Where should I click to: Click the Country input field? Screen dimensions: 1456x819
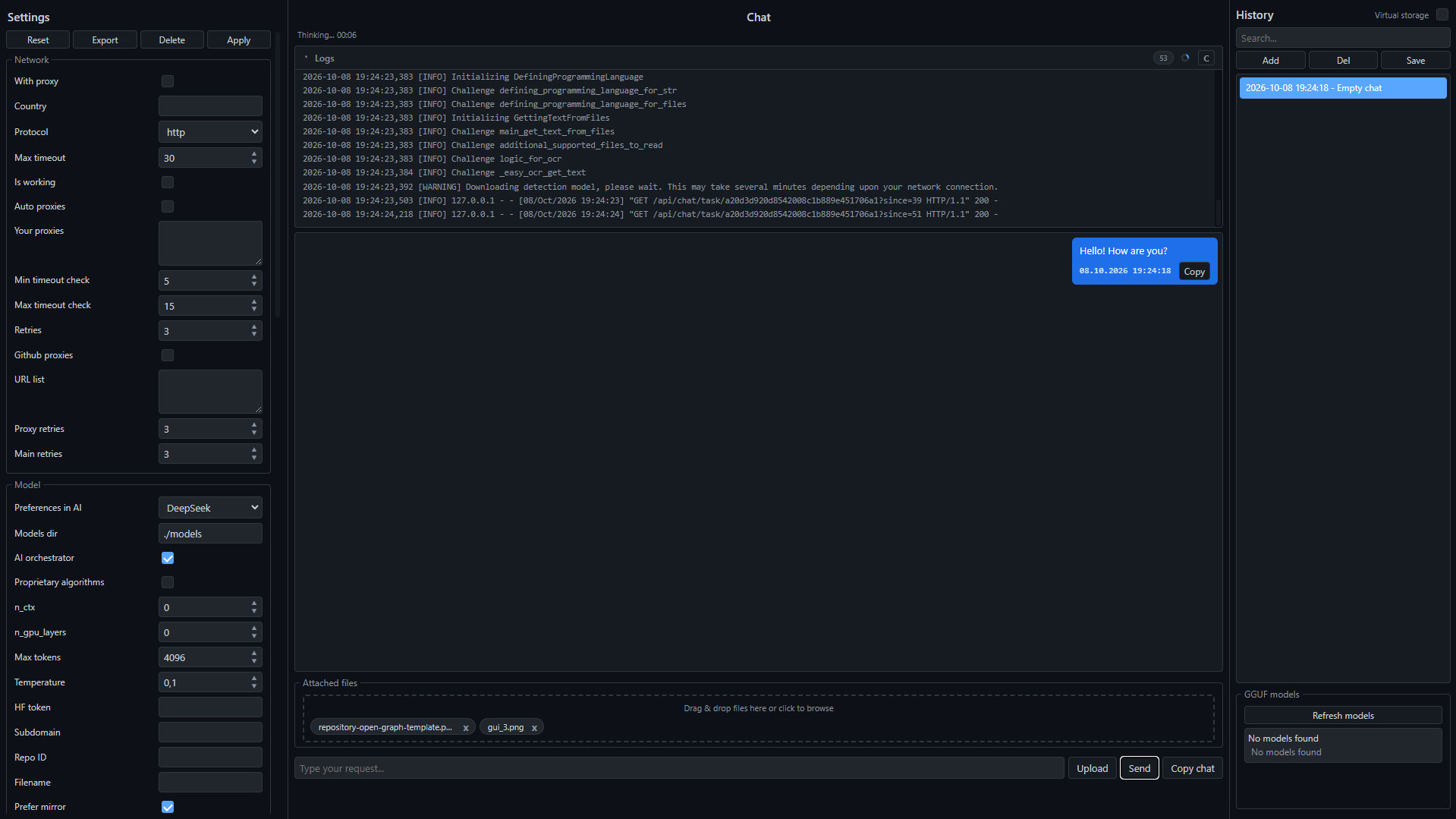(x=210, y=106)
